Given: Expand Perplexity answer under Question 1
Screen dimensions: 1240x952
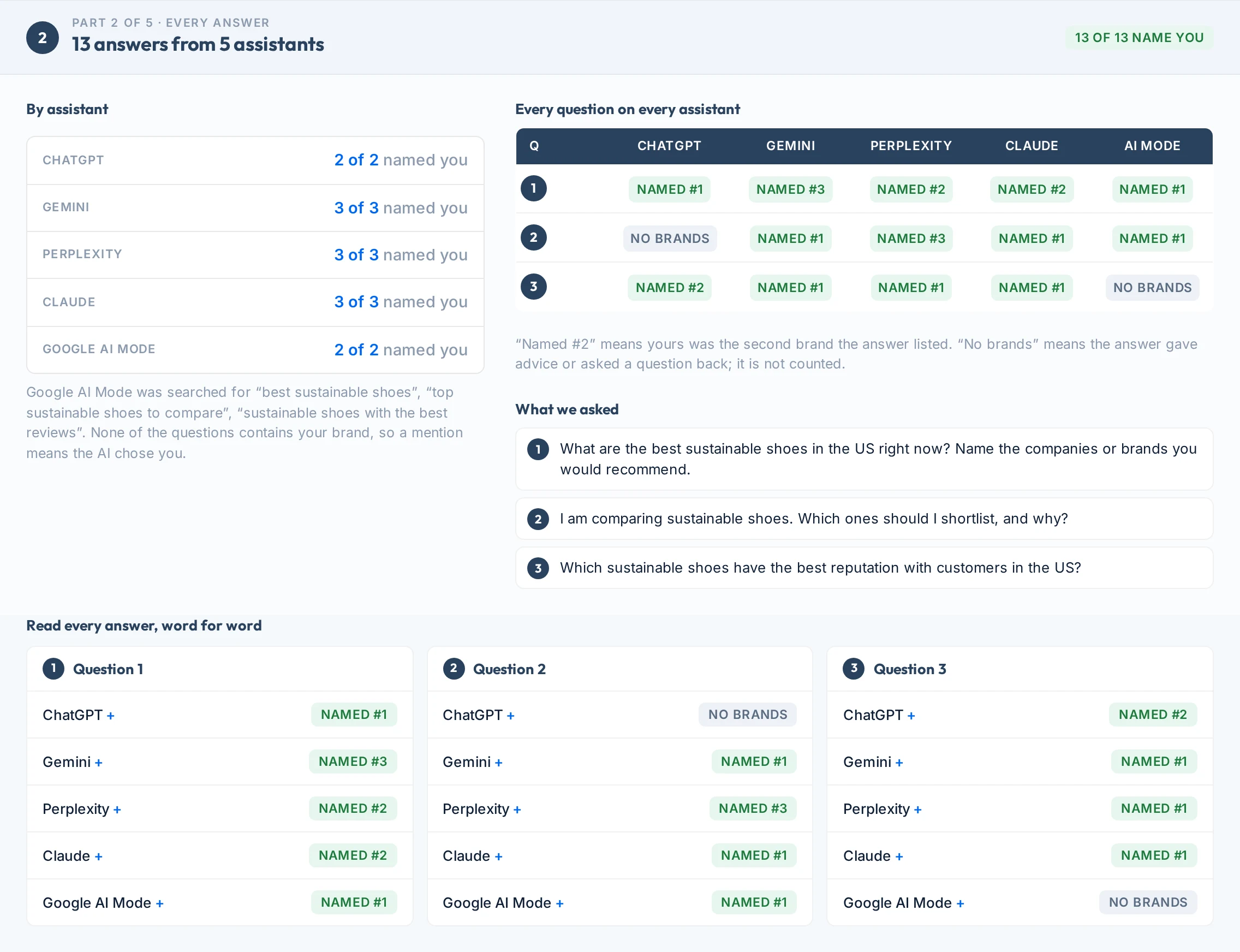Looking at the screenshot, I should click(220, 809).
